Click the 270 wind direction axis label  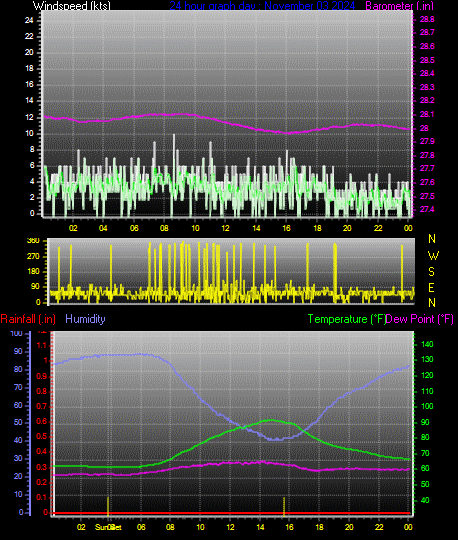coord(33,257)
